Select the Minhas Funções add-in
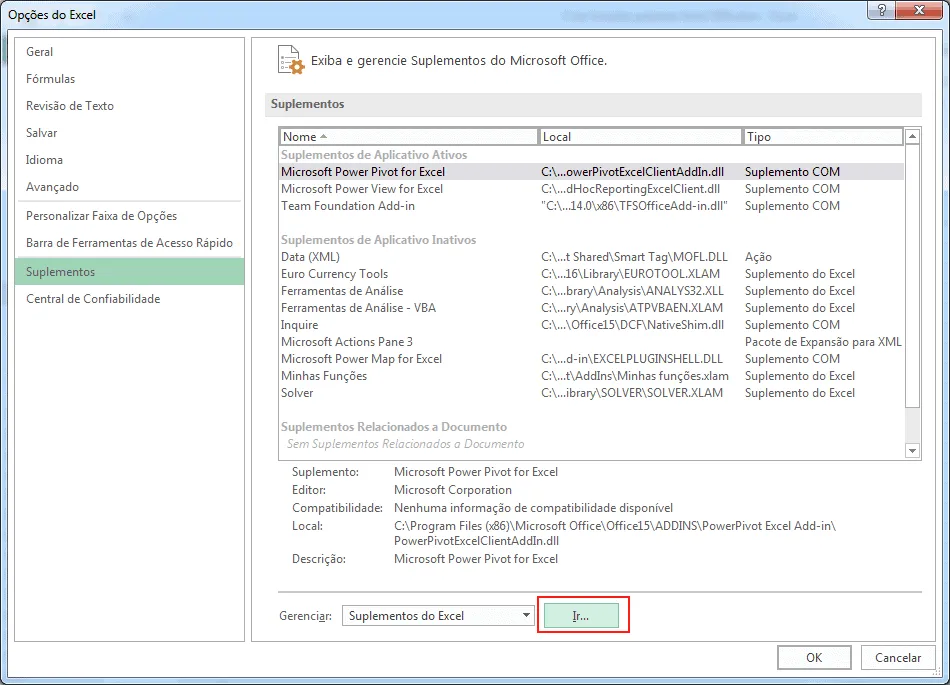This screenshot has height=685, width=950. tap(591, 376)
